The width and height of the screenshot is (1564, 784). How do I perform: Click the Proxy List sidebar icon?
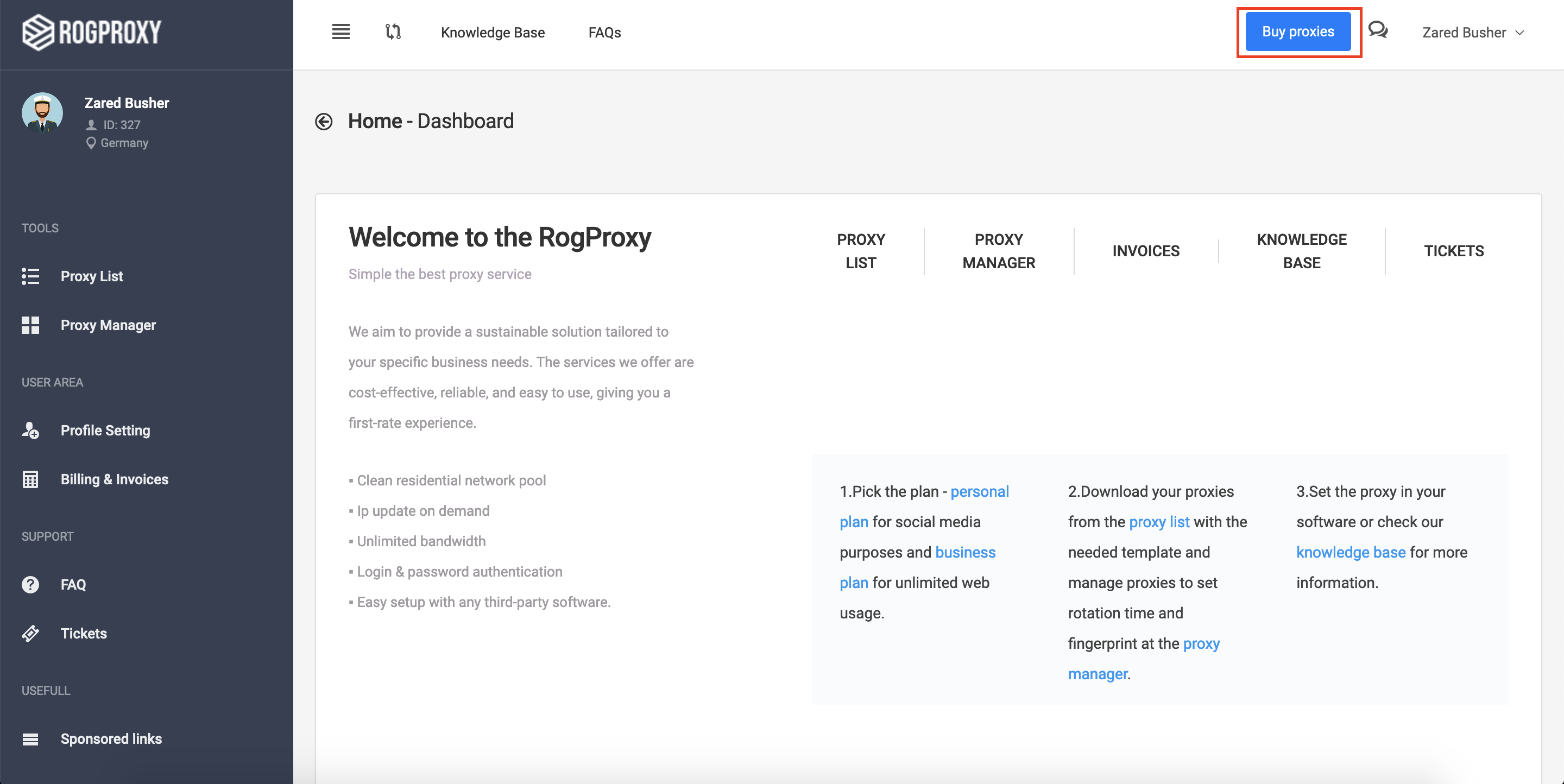pyautogui.click(x=30, y=276)
